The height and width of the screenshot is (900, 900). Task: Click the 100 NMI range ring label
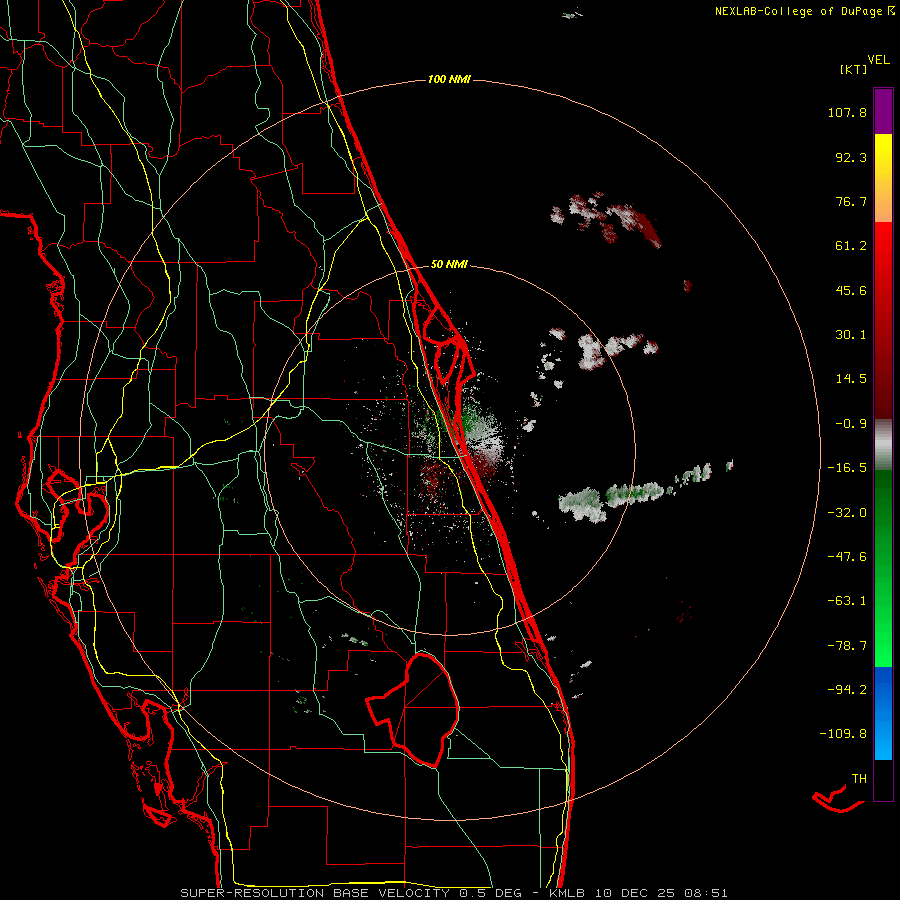(449, 79)
